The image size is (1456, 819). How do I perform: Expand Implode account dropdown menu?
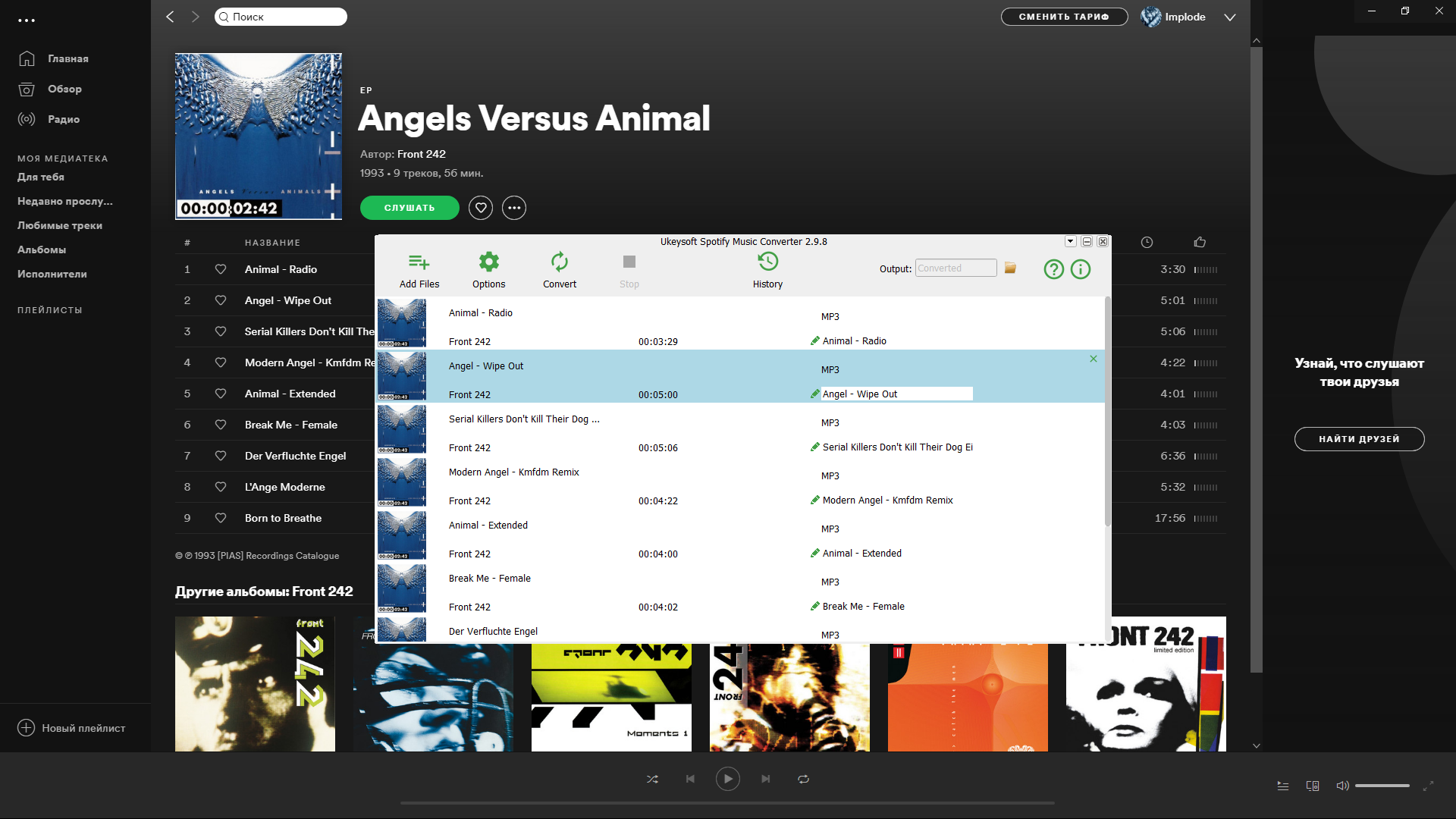(x=1229, y=17)
